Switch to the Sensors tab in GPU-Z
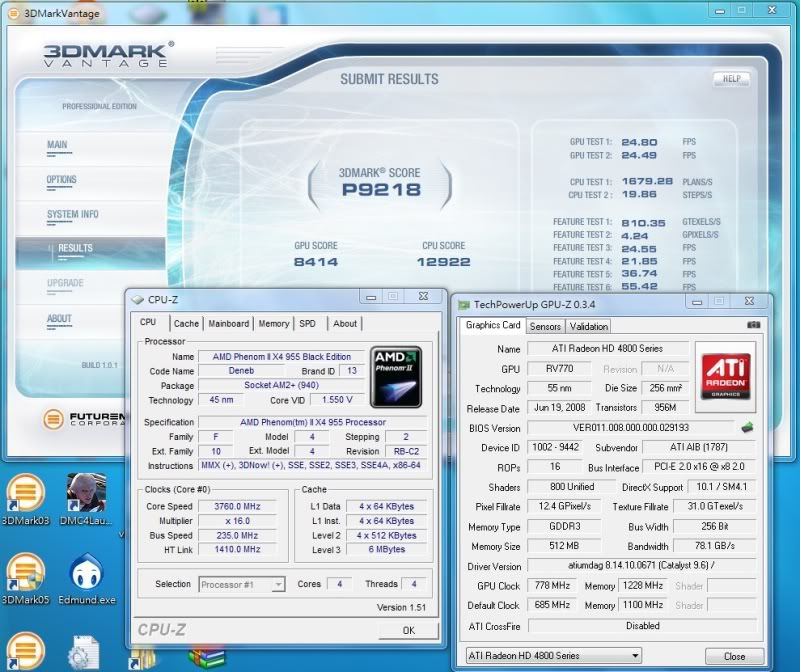 545,326
